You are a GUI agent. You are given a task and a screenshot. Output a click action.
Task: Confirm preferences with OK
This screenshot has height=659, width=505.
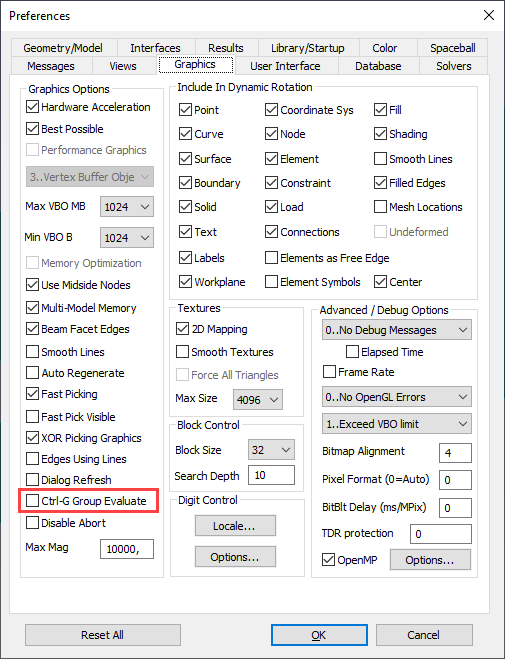point(319,635)
